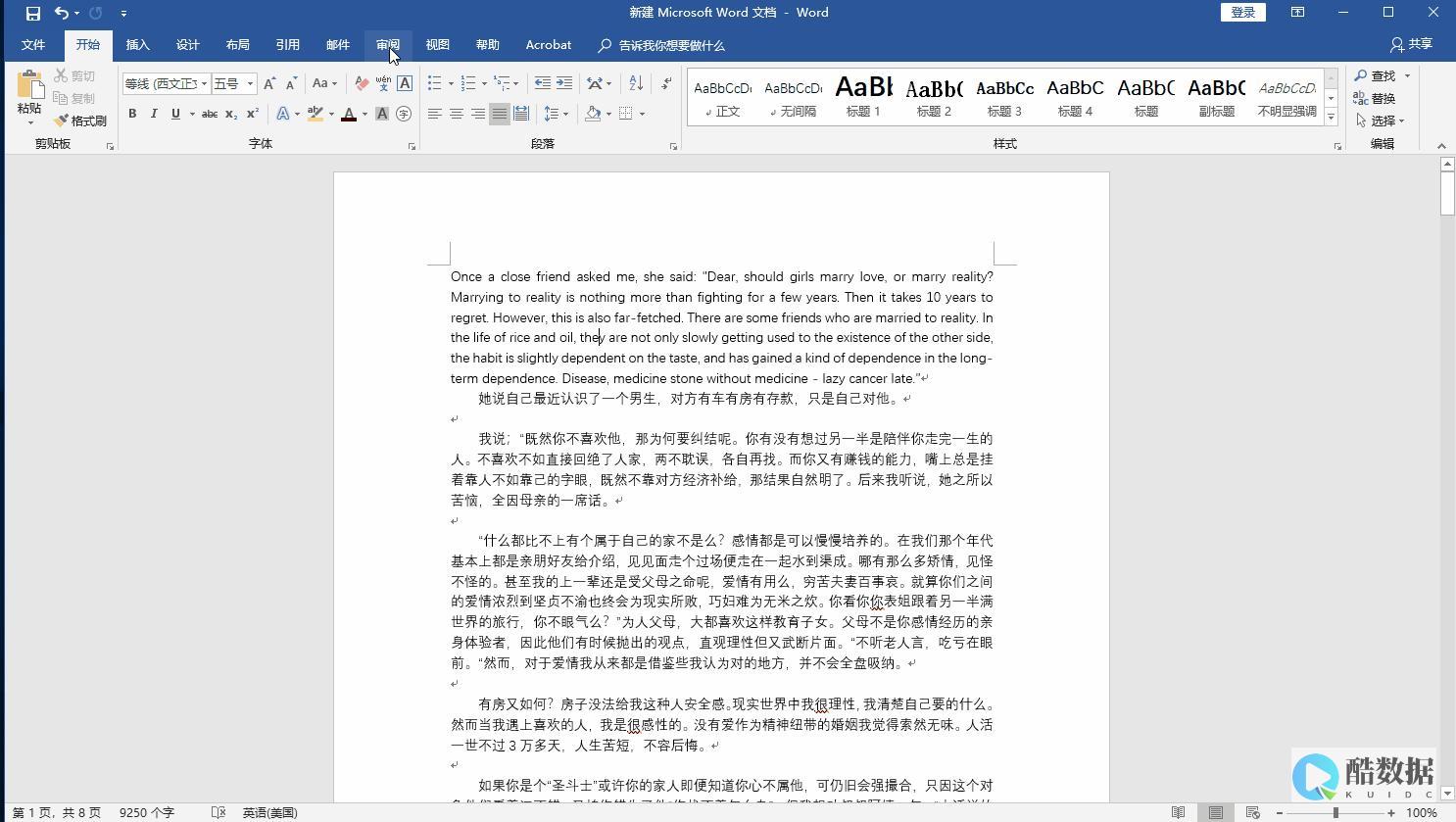Click Replace (替换) button
This screenshot has height=822, width=1456.
click(x=1376, y=98)
